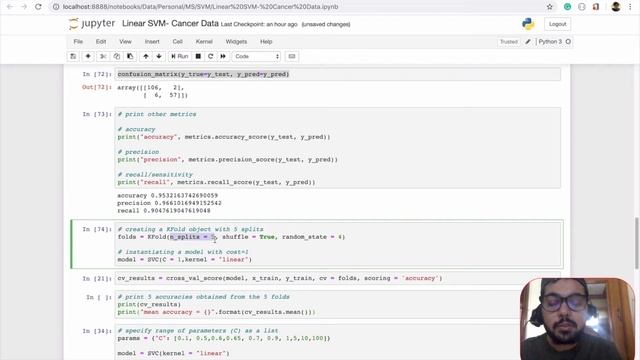Click the page vertical scrollbar thumb
The height and width of the screenshot is (360, 640).
coord(637,243)
